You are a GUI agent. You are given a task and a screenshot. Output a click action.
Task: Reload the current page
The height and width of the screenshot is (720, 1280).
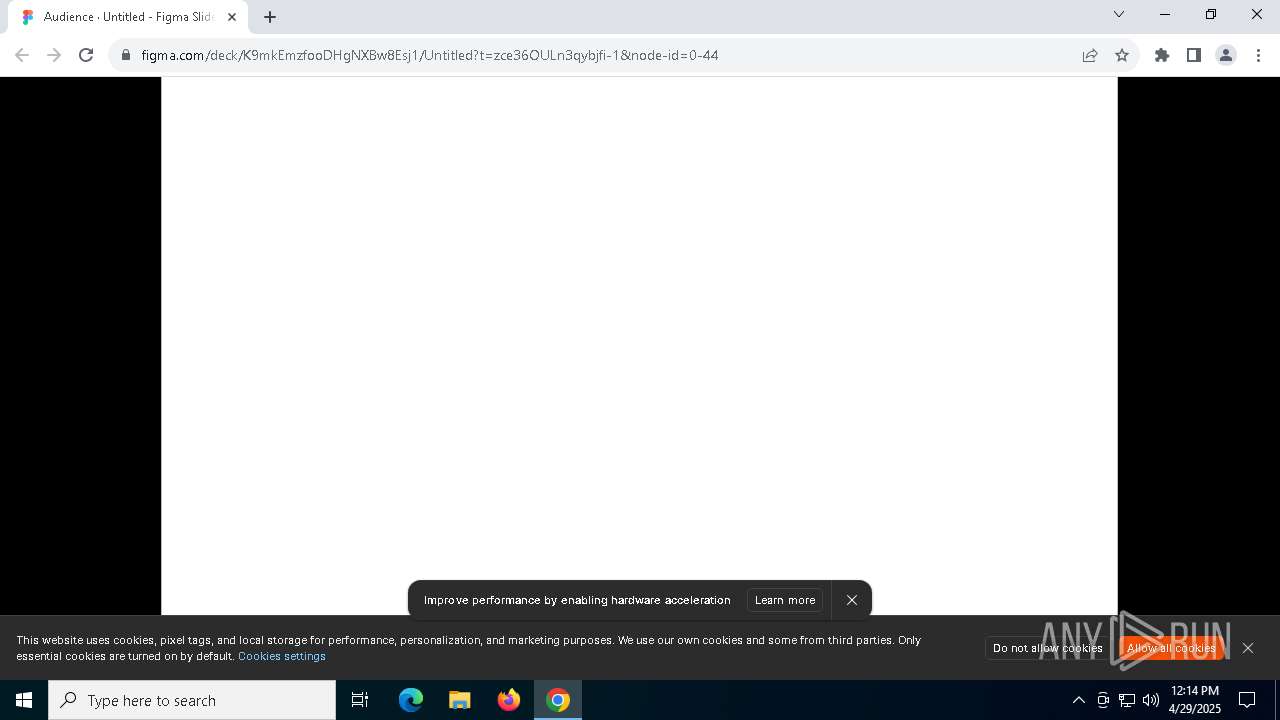tap(86, 55)
